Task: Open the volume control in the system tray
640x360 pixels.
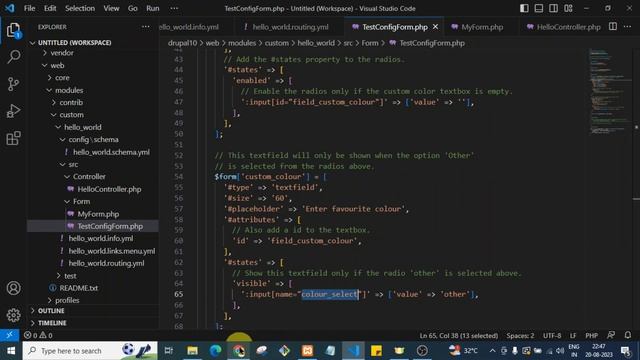Action: click(560, 351)
